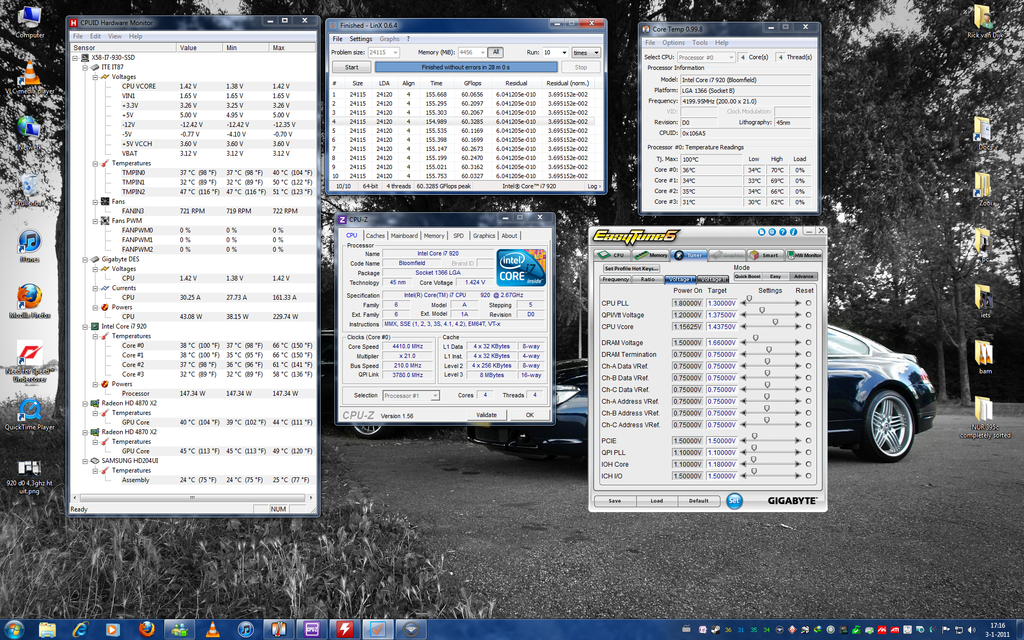1024x640 pixels.
Task: Open the Settings menu in LinX
Action: (x=361, y=39)
